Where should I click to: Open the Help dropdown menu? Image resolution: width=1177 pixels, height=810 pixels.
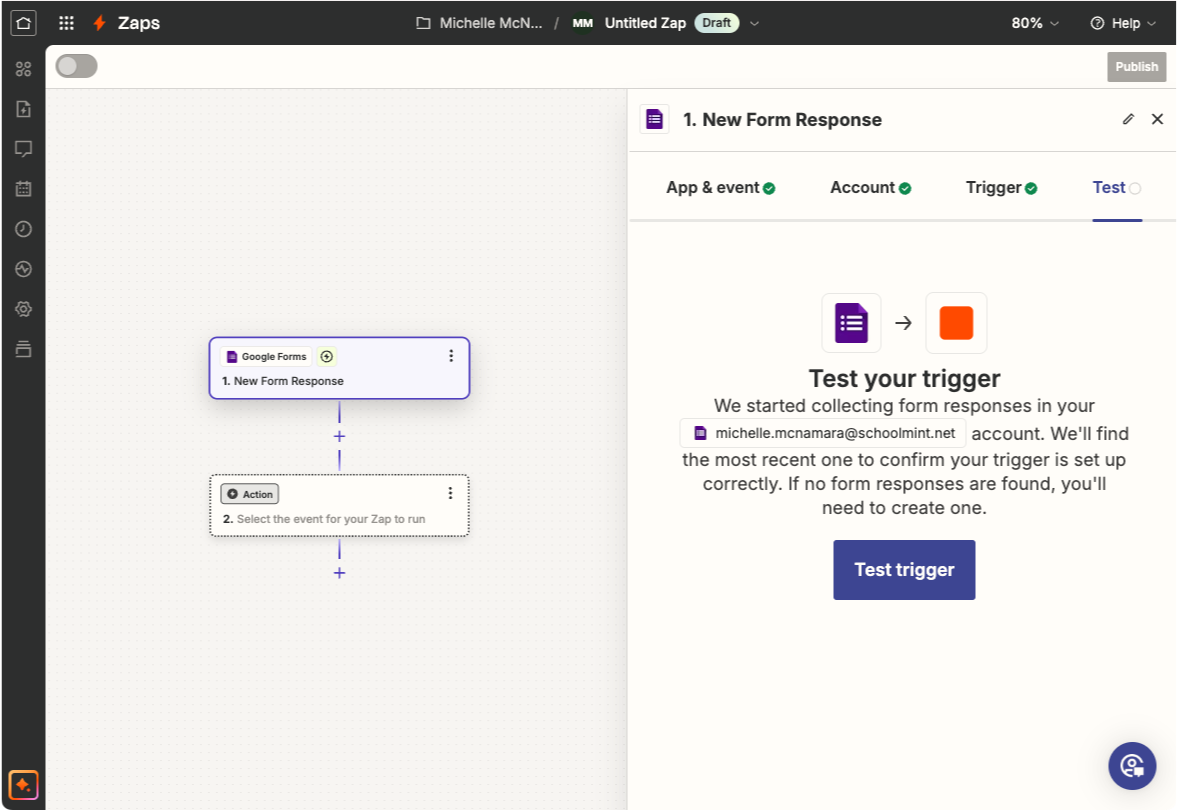[1123, 23]
